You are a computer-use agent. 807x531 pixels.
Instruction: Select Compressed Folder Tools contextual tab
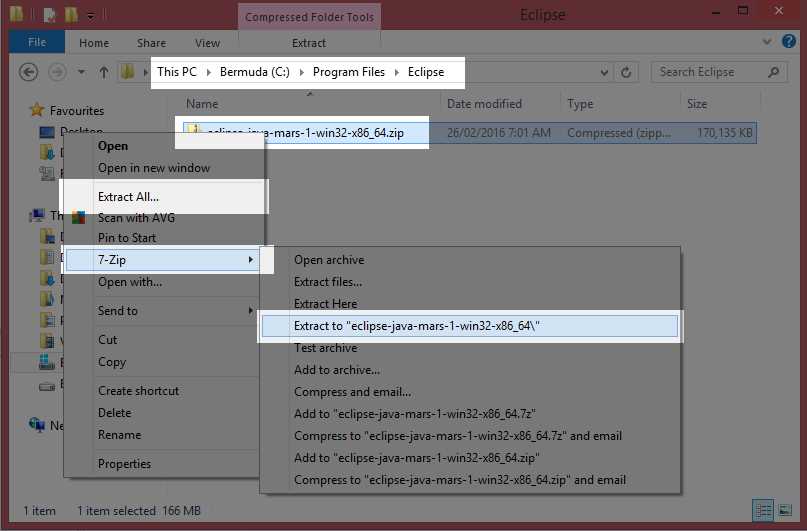tap(309, 17)
